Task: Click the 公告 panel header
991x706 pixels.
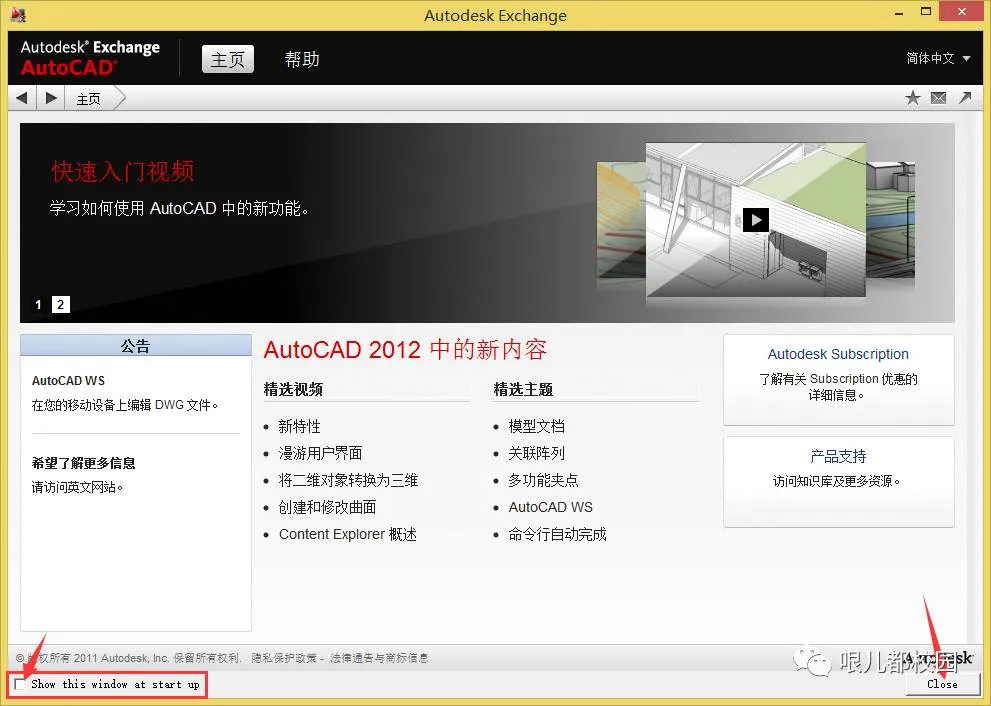Action: [x=136, y=346]
